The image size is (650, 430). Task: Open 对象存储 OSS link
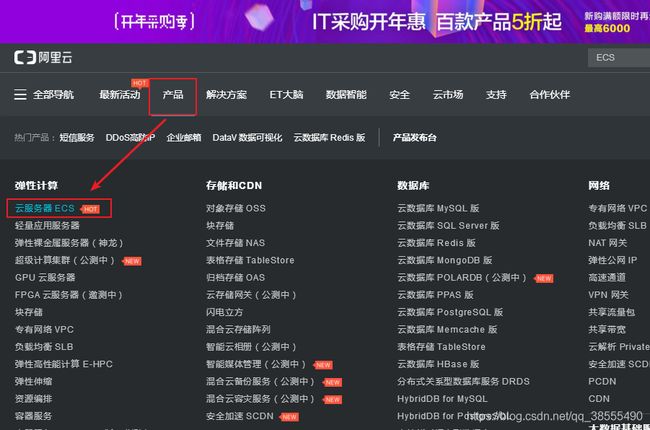tap(236, 208)
